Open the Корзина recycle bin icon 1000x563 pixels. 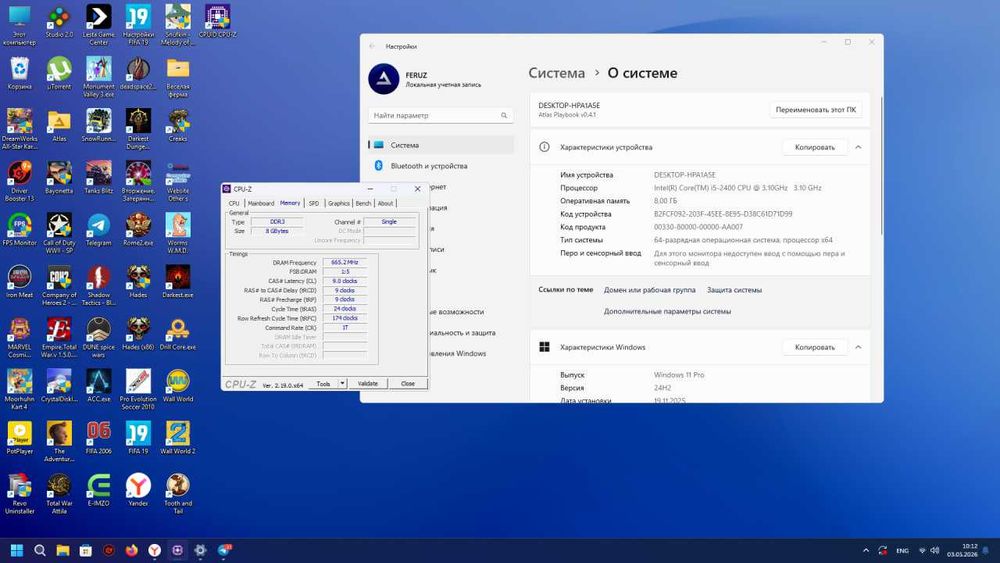(x=20, y=74)
